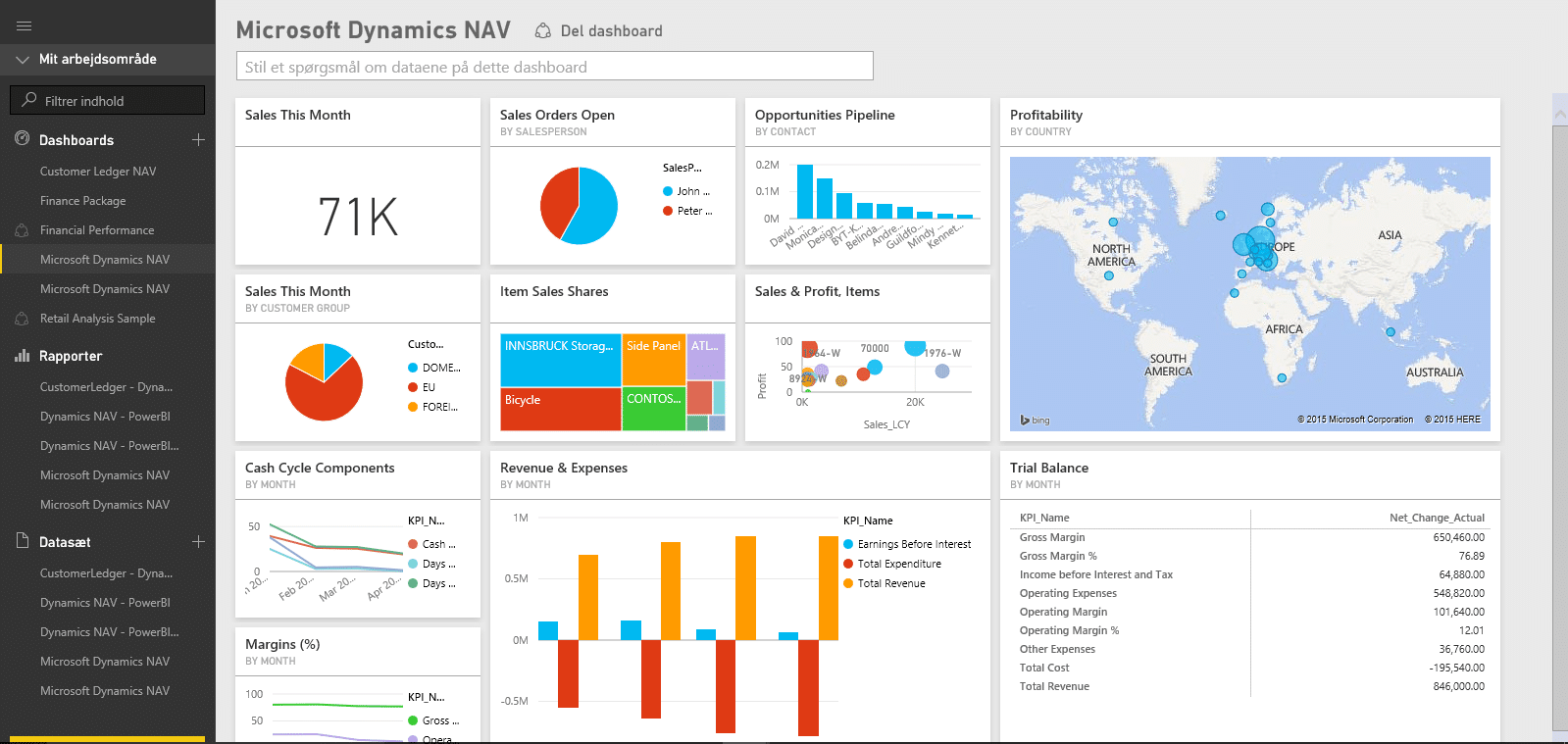Image resolution: width=1568 pixels, height=744 pixels.
Task: Click the Bing logo on the map
Action: 1035,420
